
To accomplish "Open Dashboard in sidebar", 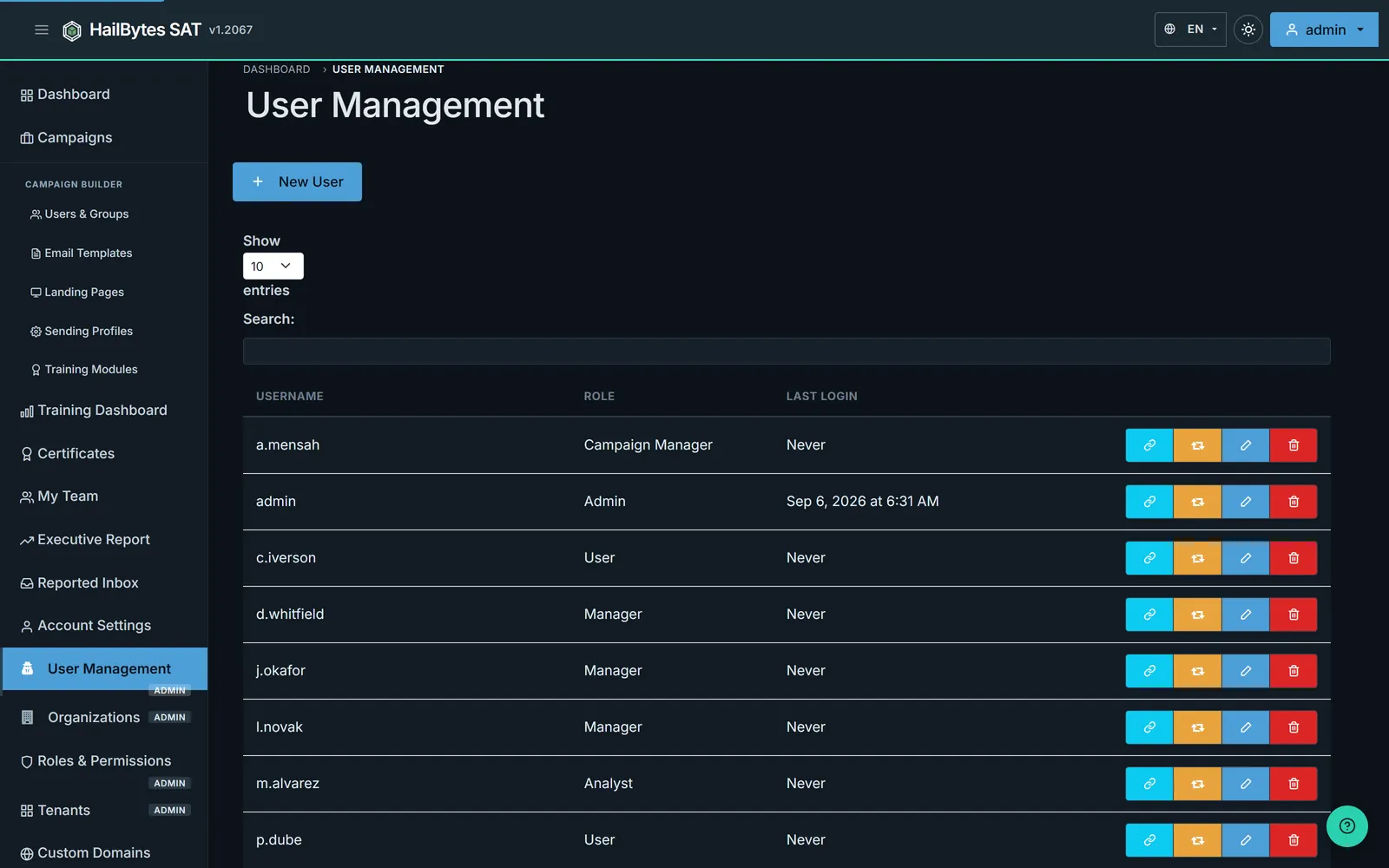I will (x=104, y=95).
